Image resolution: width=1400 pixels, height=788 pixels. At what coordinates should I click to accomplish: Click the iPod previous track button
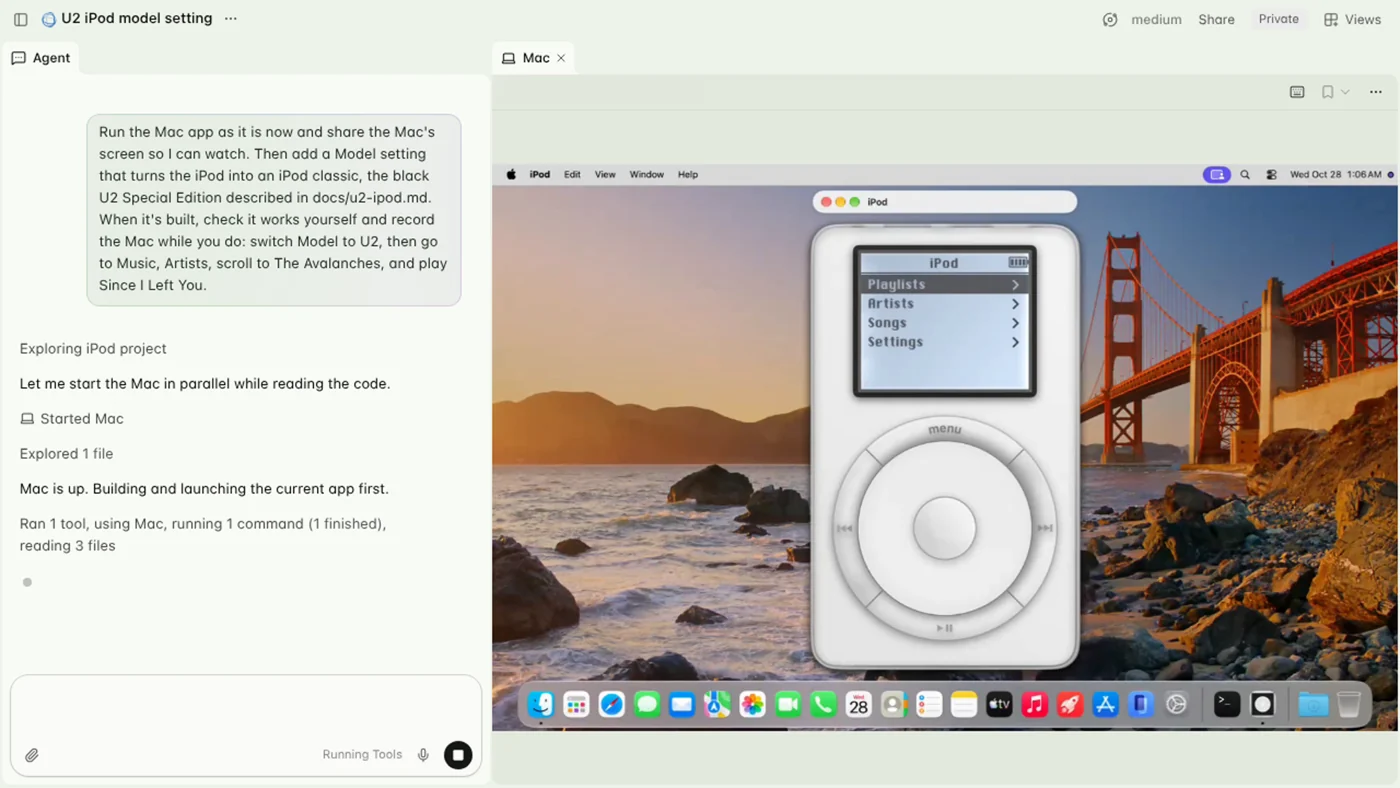pos(844,528)
